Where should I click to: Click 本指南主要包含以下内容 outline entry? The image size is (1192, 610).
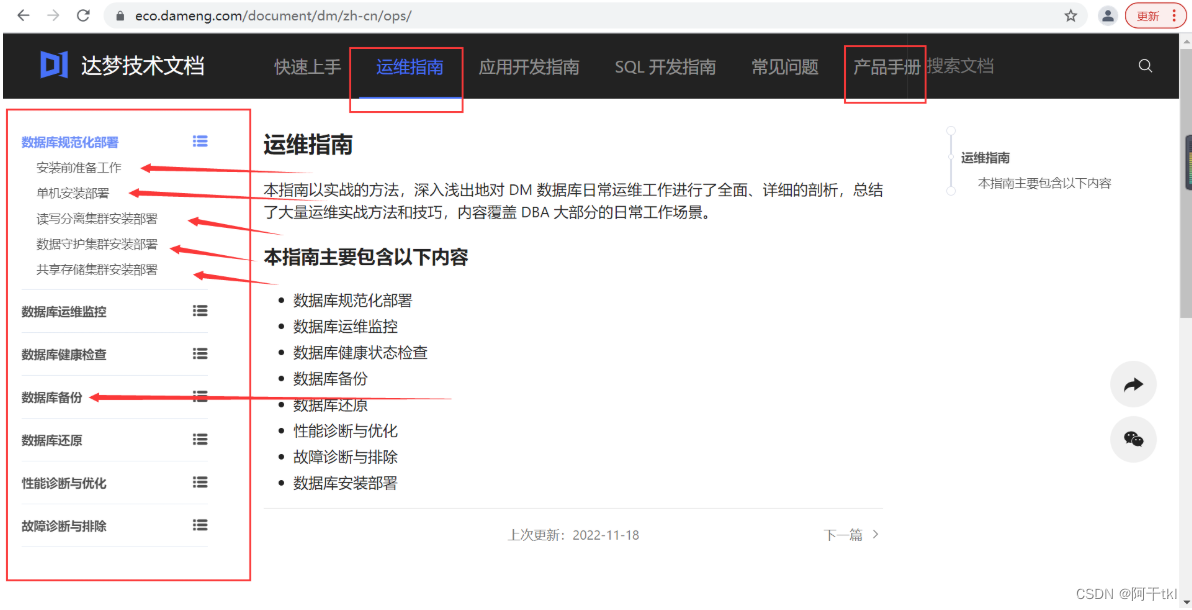pos(1045,183)
